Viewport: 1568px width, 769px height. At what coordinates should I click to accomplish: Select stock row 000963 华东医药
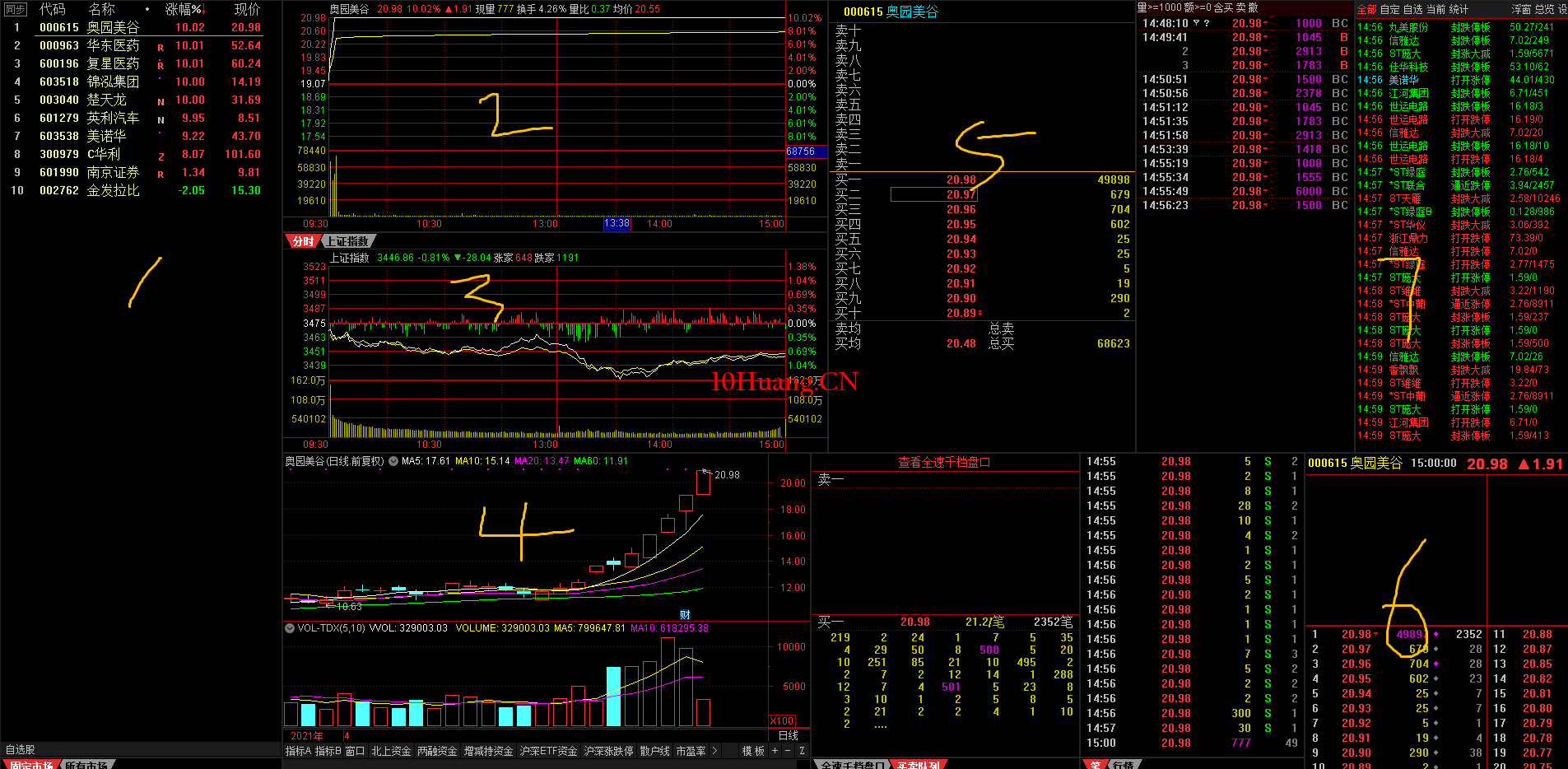[140, 45]
